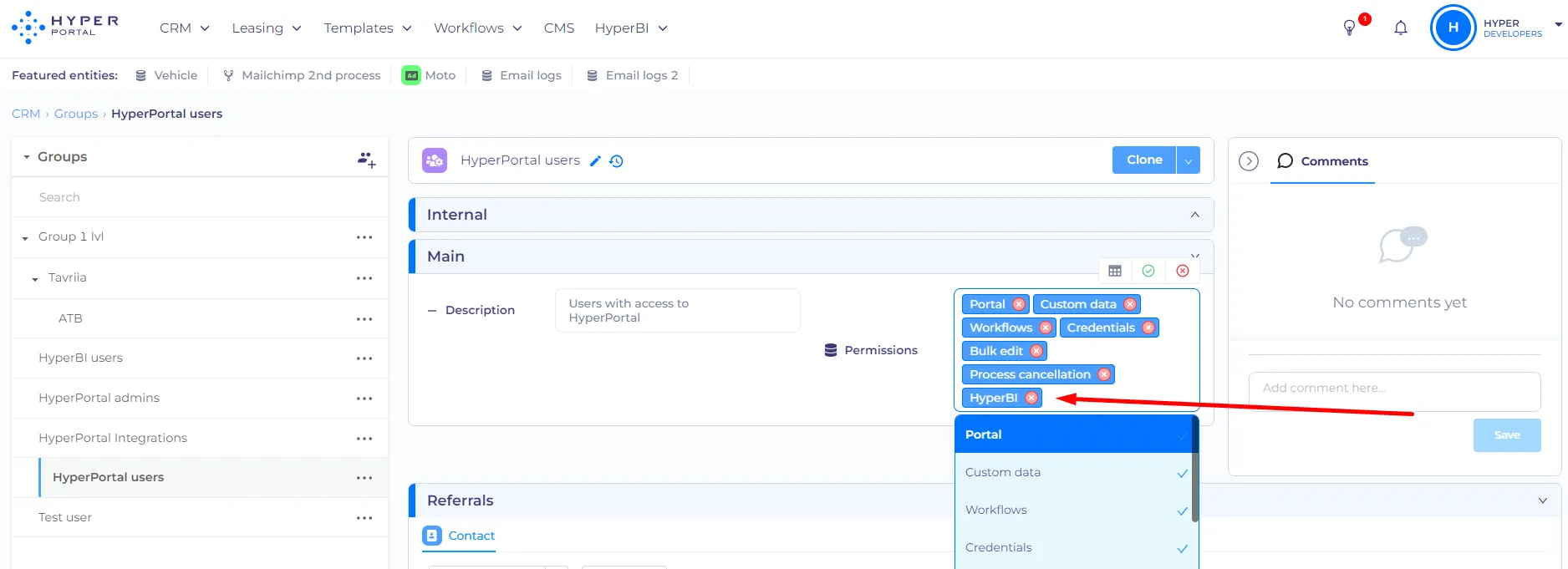The height and width of the screenshot is (569, 1568).
Task: Confirm changes with the green check icon
Action: (x=1148, y=271)
